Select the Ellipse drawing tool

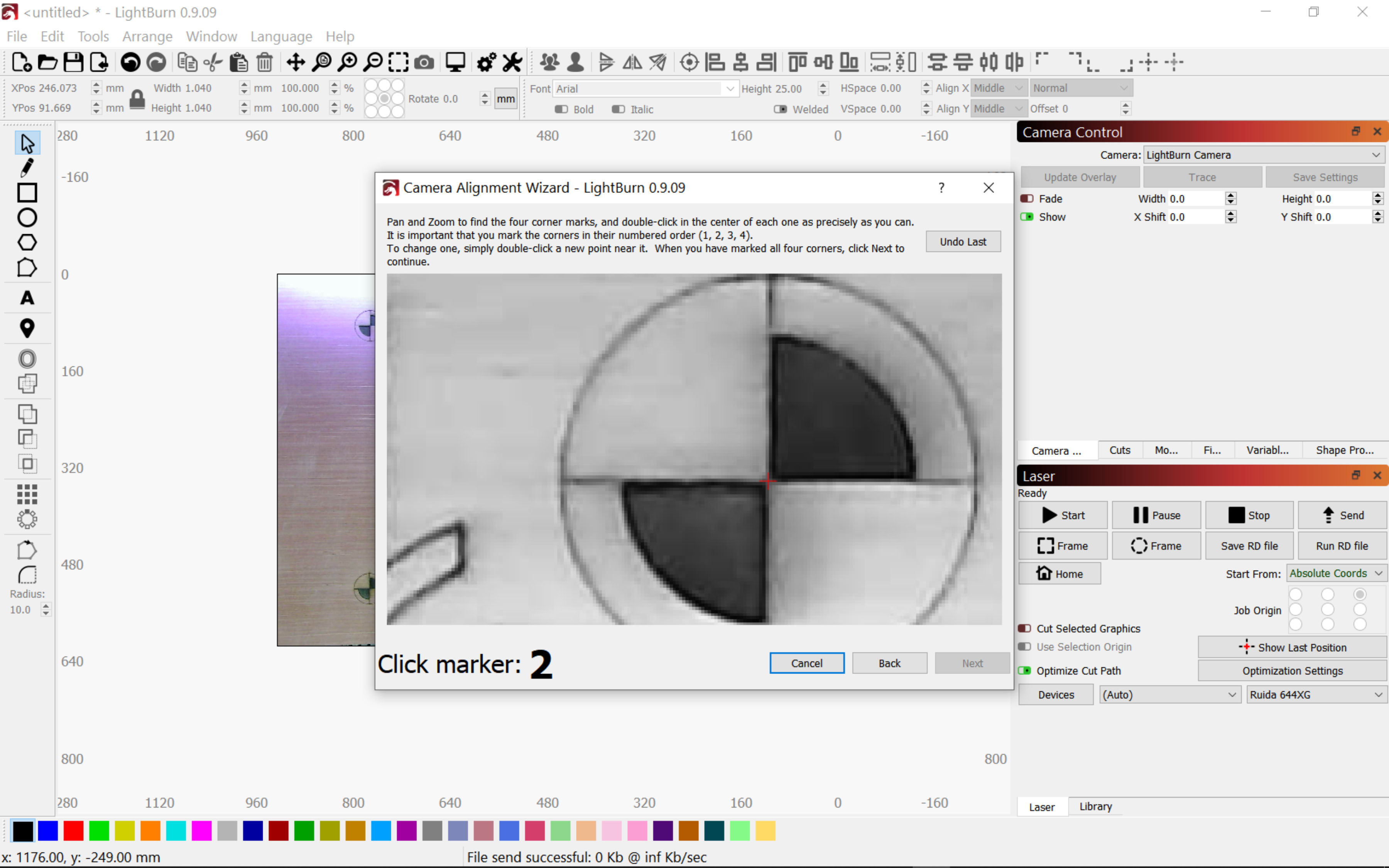(26, 218)
